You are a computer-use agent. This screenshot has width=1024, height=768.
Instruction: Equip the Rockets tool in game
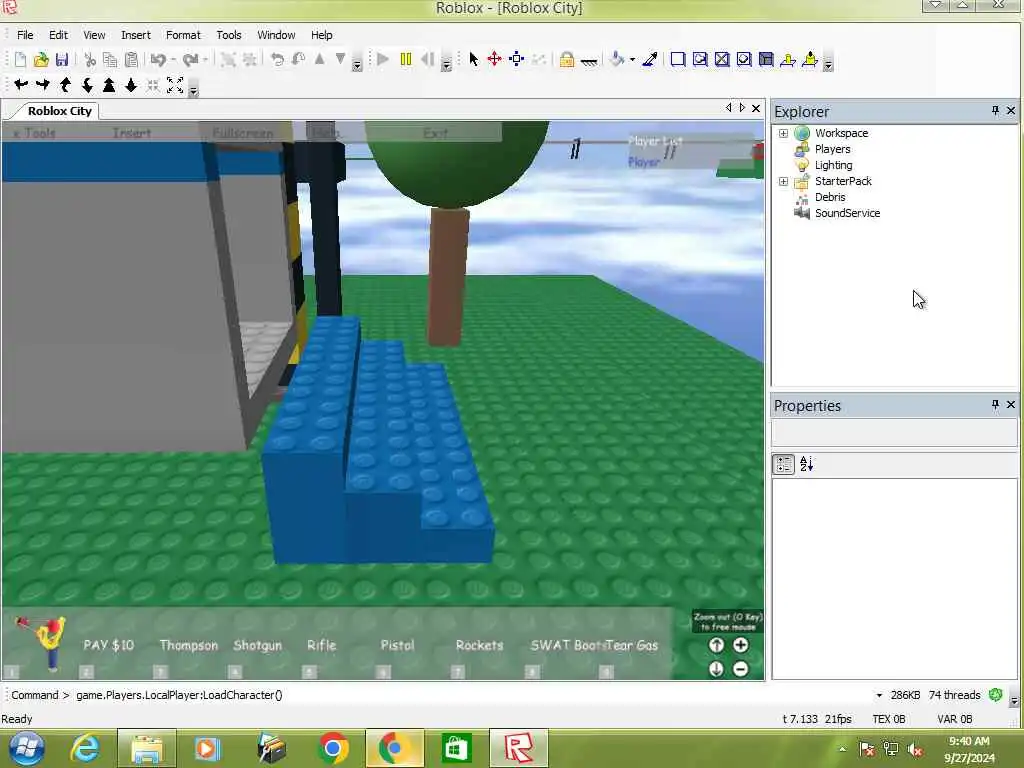(x=479, y=646)
